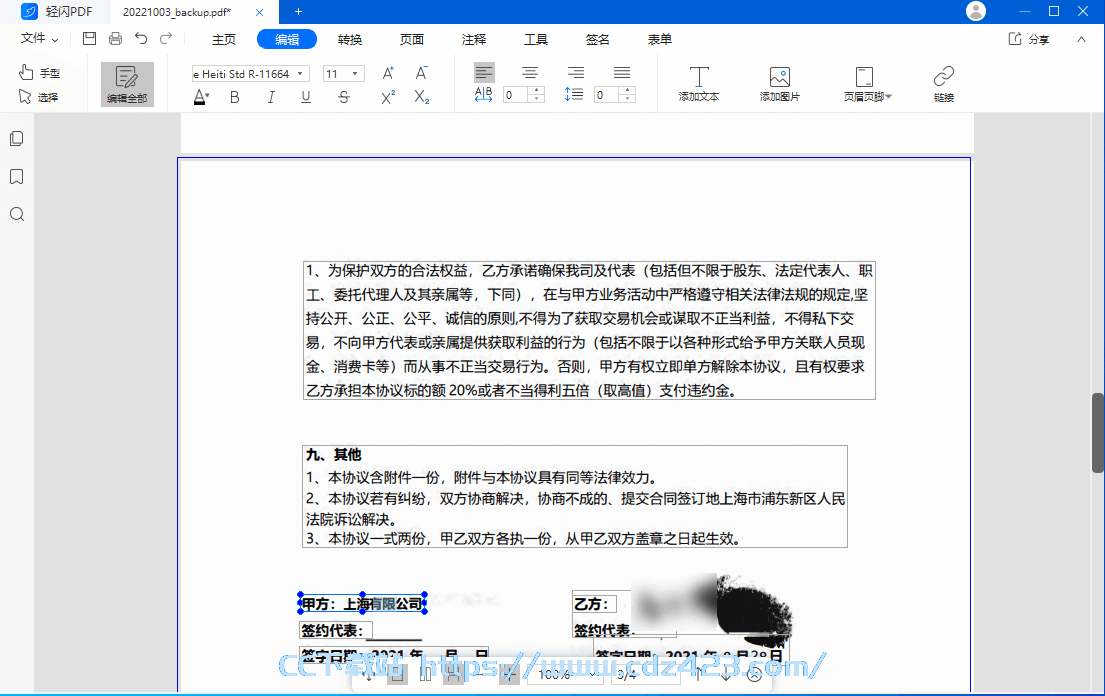Decrease the font size
This screenshot has height=696, width=1105.
tap(421, 73)
